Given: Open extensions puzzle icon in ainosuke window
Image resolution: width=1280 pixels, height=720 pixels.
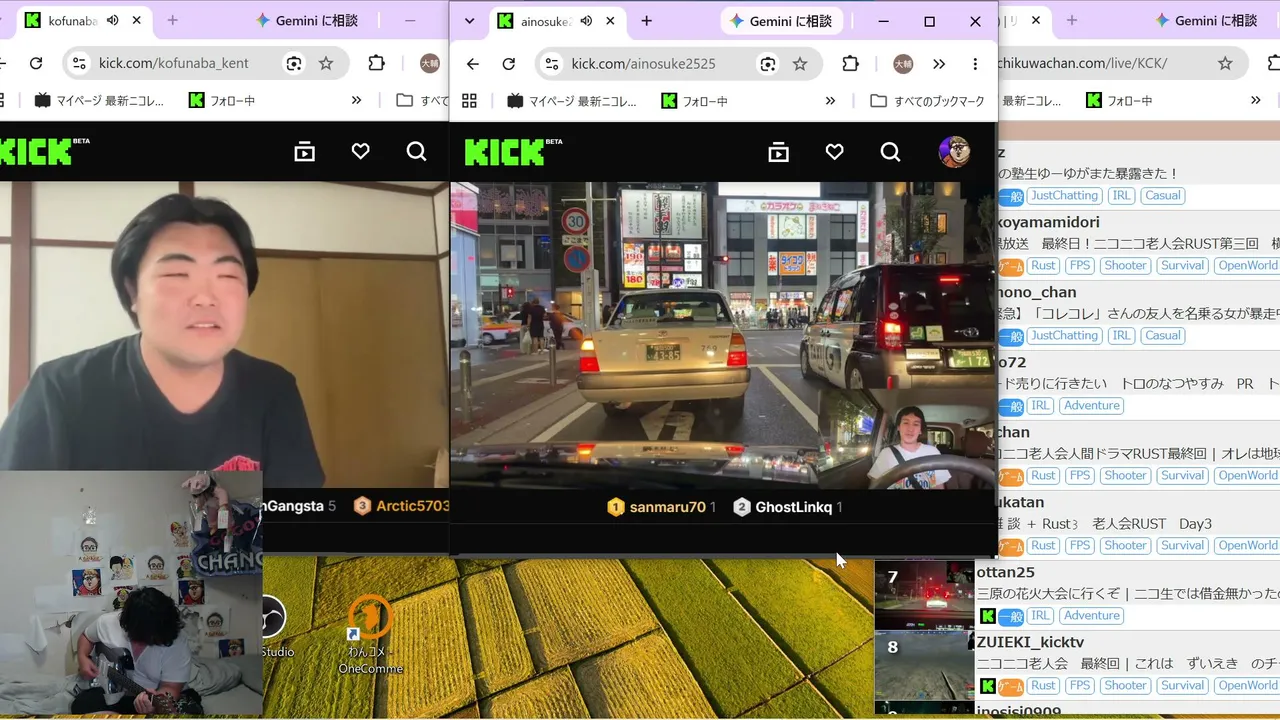Looking at the screenshot, I should [x=851, y=64].
